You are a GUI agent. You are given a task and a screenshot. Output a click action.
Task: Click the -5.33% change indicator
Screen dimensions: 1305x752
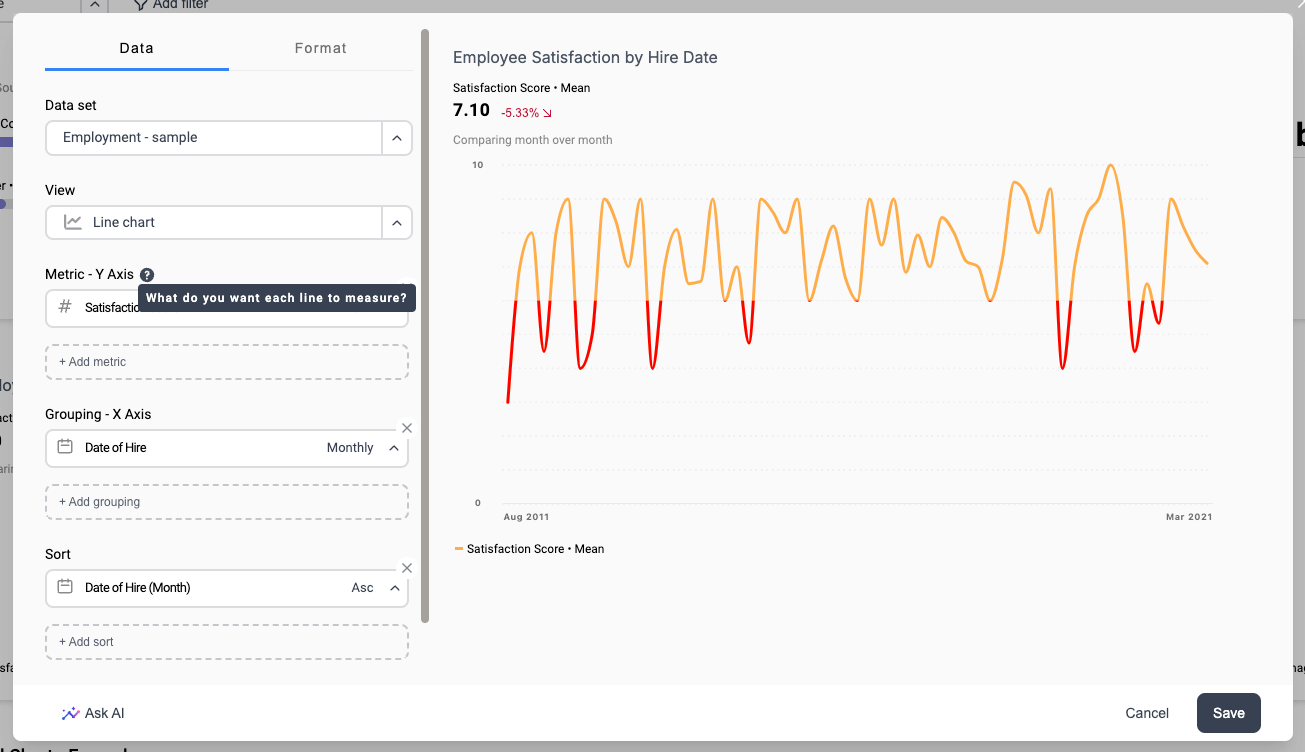521,113
